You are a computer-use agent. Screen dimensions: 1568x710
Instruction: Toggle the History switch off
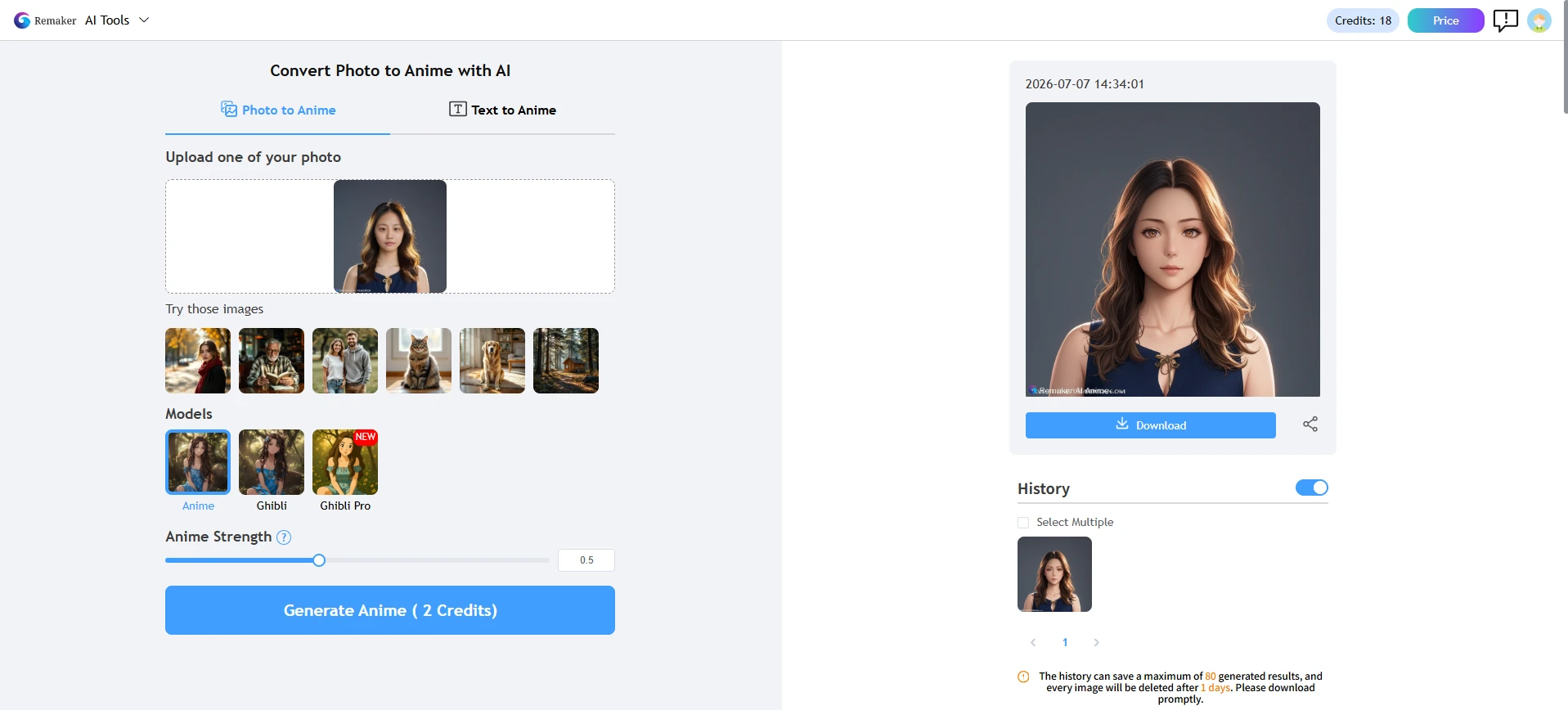[1312, 488]
